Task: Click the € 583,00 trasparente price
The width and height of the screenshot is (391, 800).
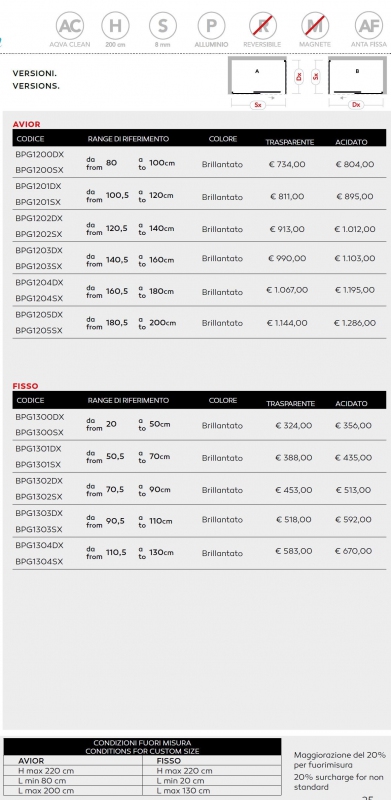Action: 294,551
